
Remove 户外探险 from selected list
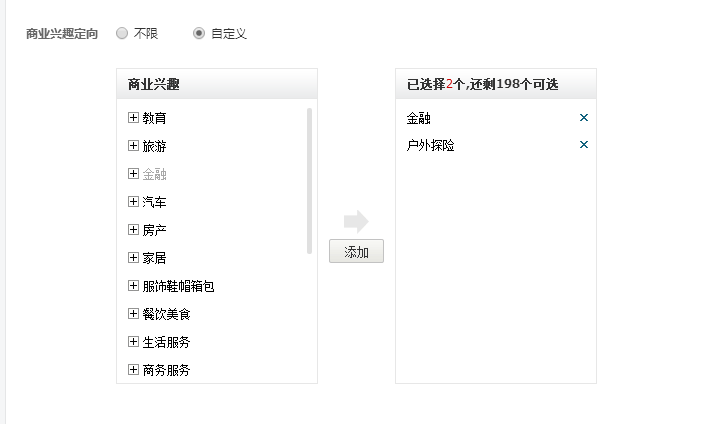584,144
